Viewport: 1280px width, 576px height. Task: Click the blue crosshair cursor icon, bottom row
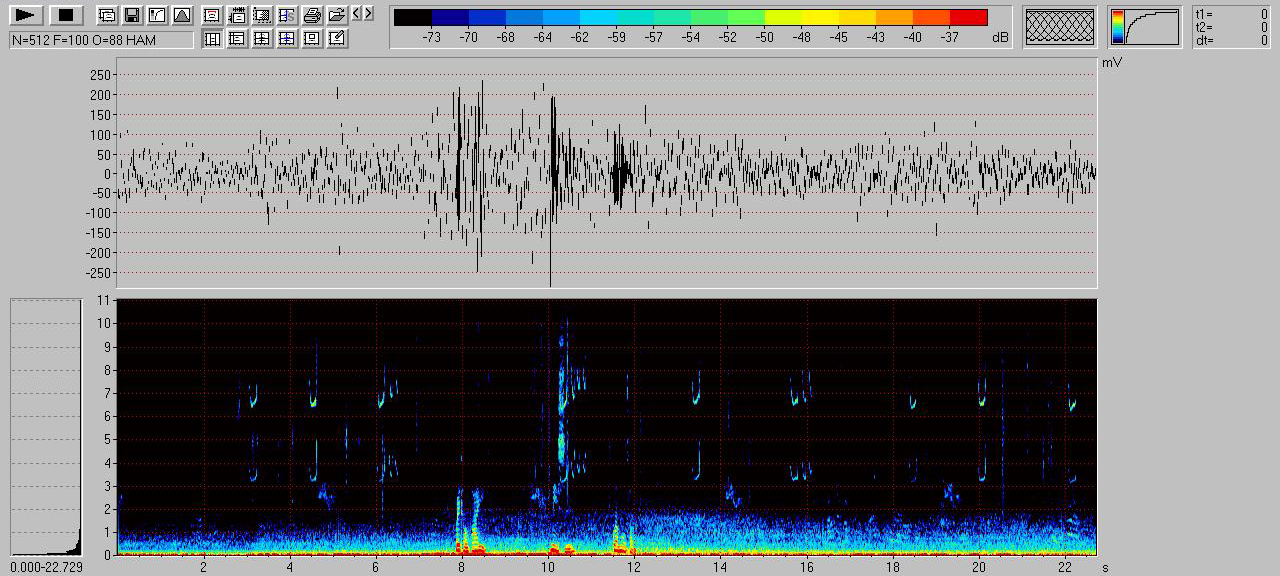[x=287, y=39]
